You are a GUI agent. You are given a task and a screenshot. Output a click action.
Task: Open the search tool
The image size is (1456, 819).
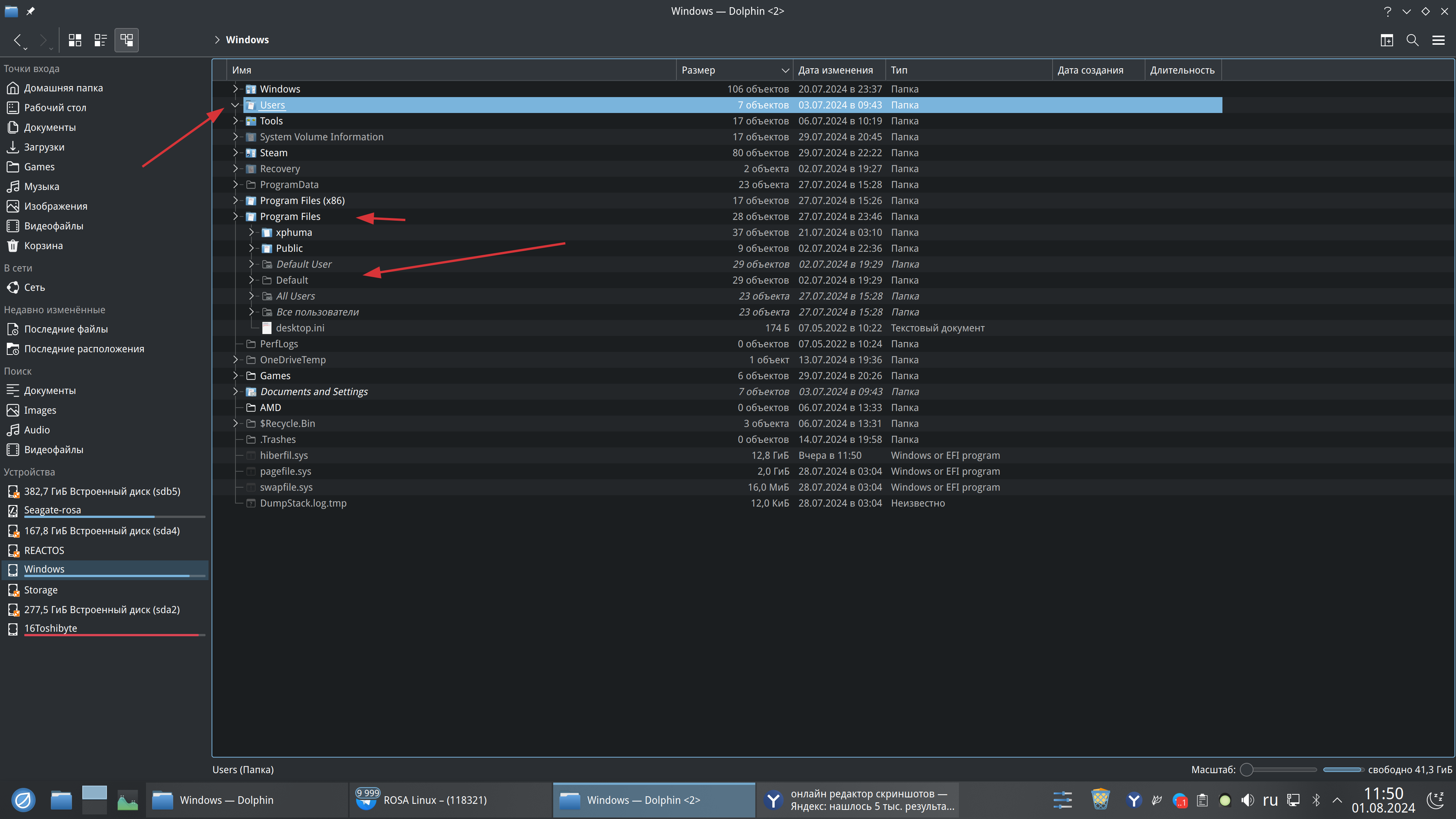click(1412, 40)
